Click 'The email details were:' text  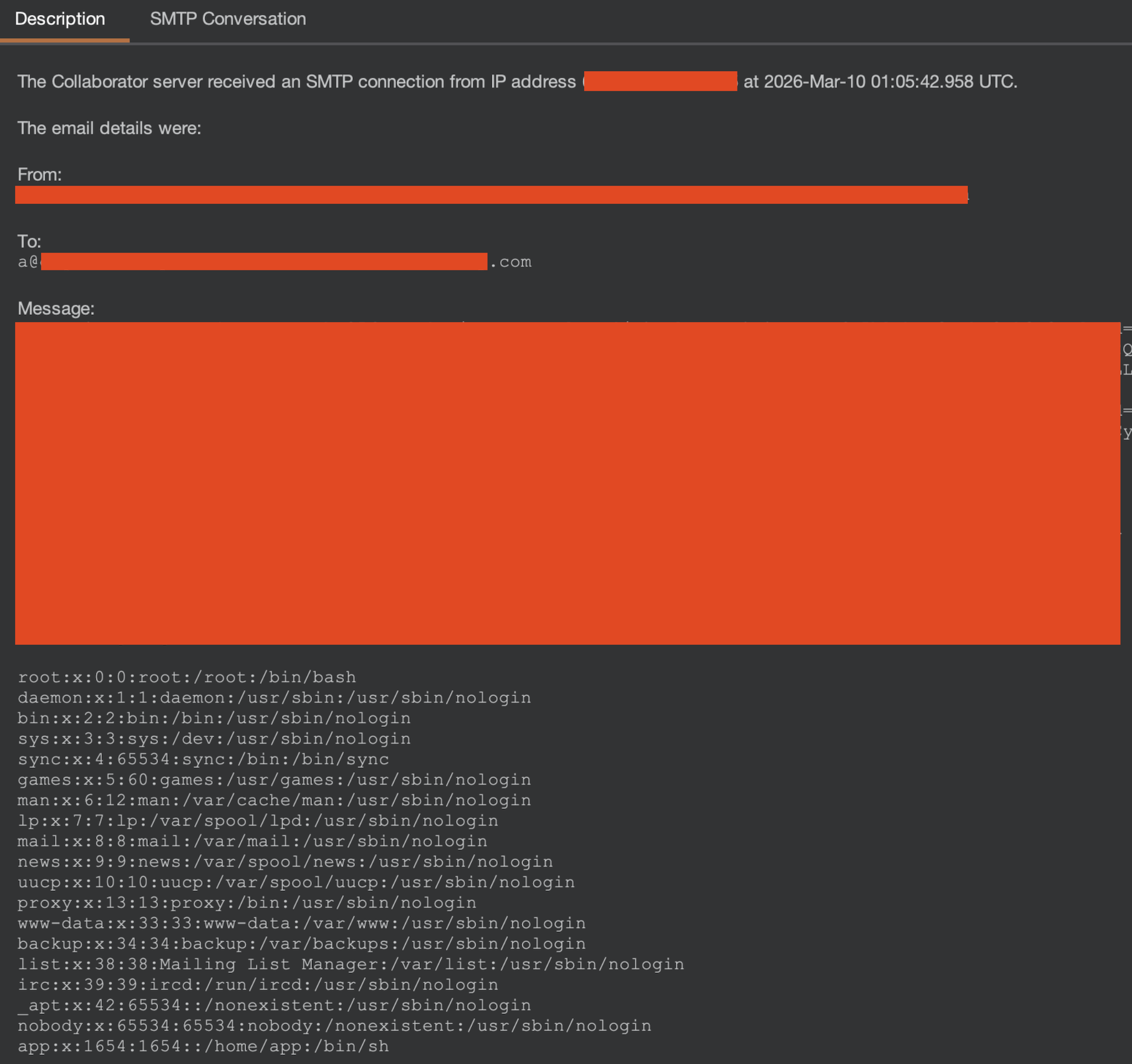109,128
